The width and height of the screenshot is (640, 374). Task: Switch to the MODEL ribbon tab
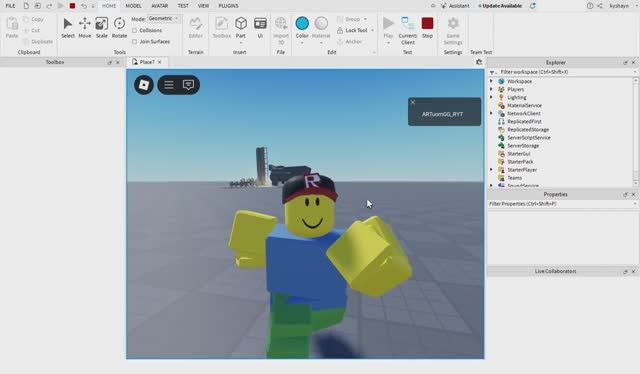tap(133, 6)
